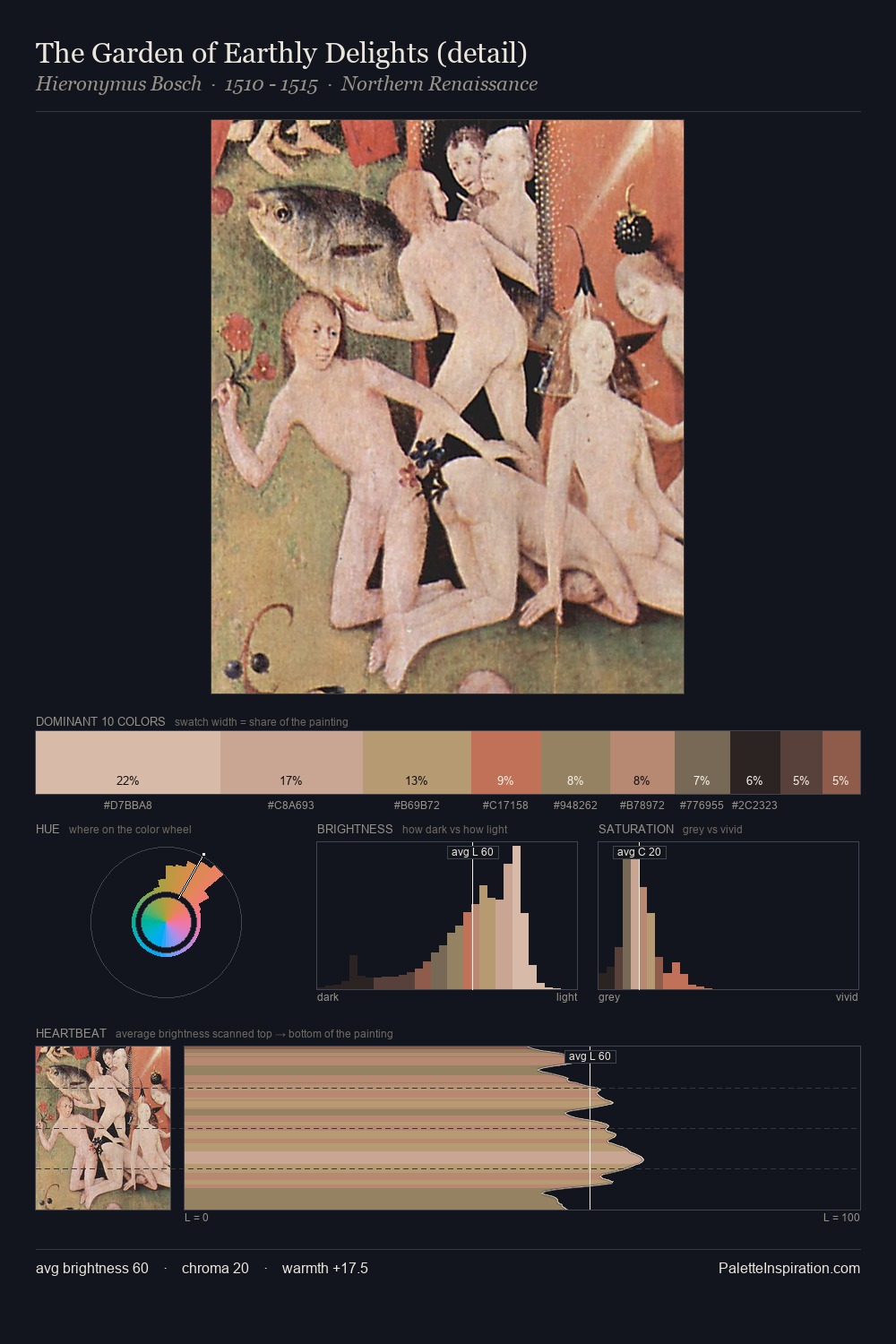Select the dark brown 5% swatch
The image size is (896, 1344).
[801, 762]
